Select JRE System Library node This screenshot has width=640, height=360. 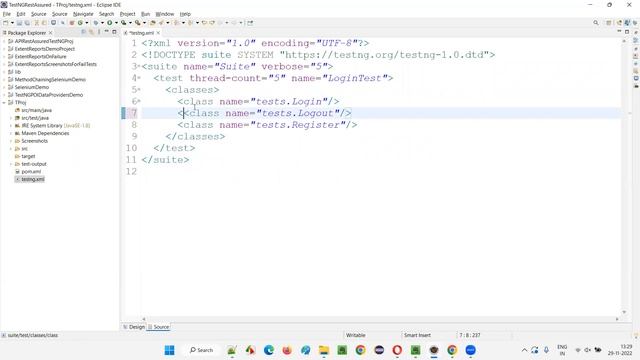click(56, 126)
